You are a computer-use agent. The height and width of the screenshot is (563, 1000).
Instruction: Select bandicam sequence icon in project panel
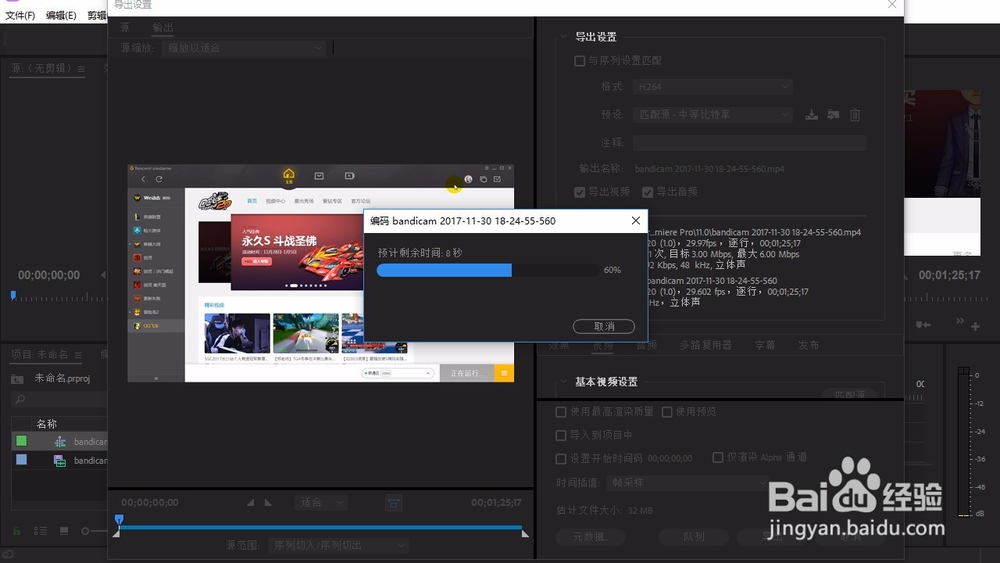[x=60, y=441]
